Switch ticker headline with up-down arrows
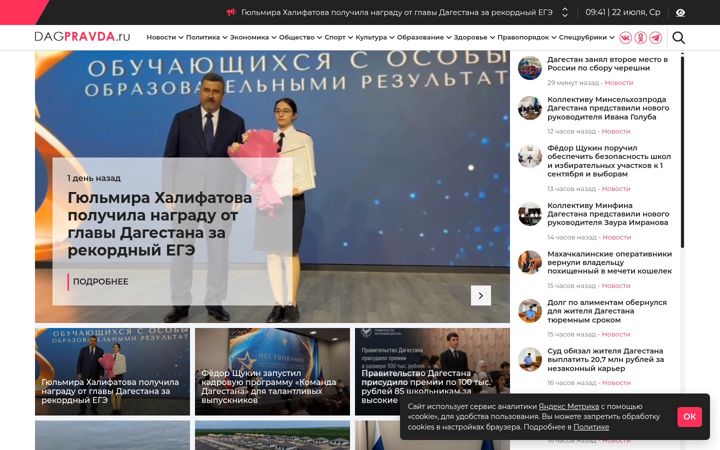 [x=565, y=12]
